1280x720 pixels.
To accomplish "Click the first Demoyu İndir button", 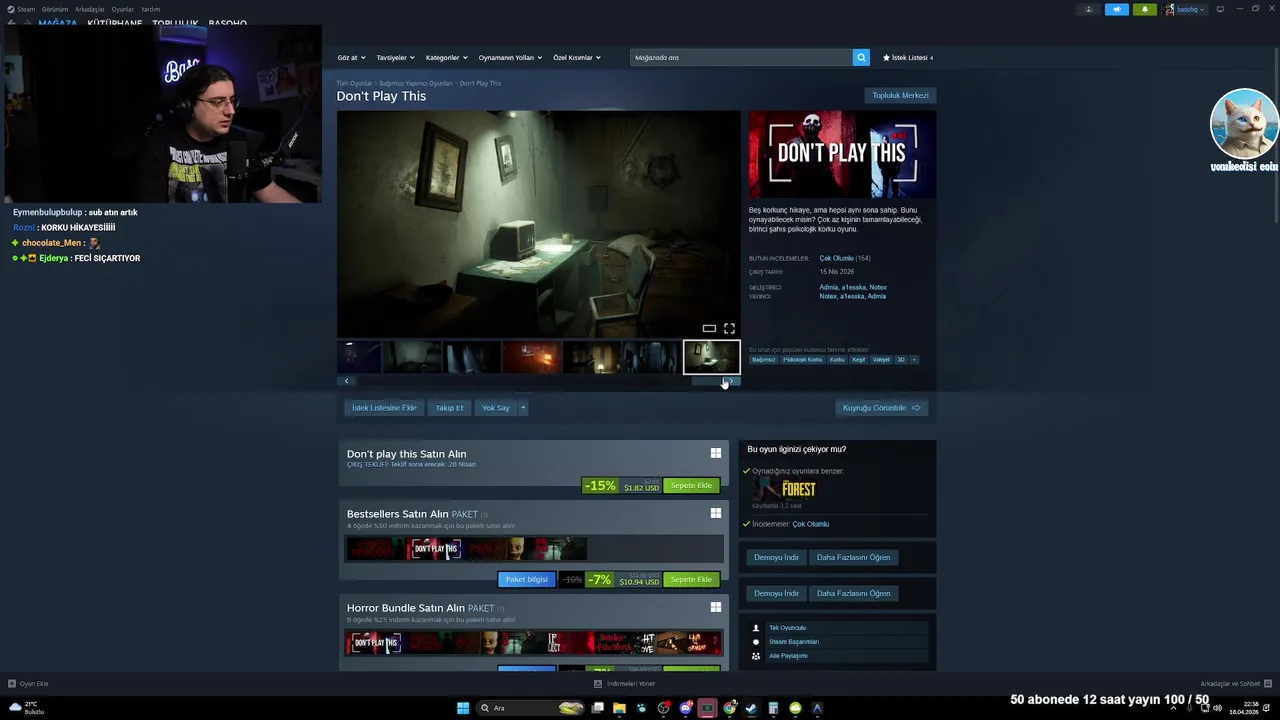I will (776, 557).
